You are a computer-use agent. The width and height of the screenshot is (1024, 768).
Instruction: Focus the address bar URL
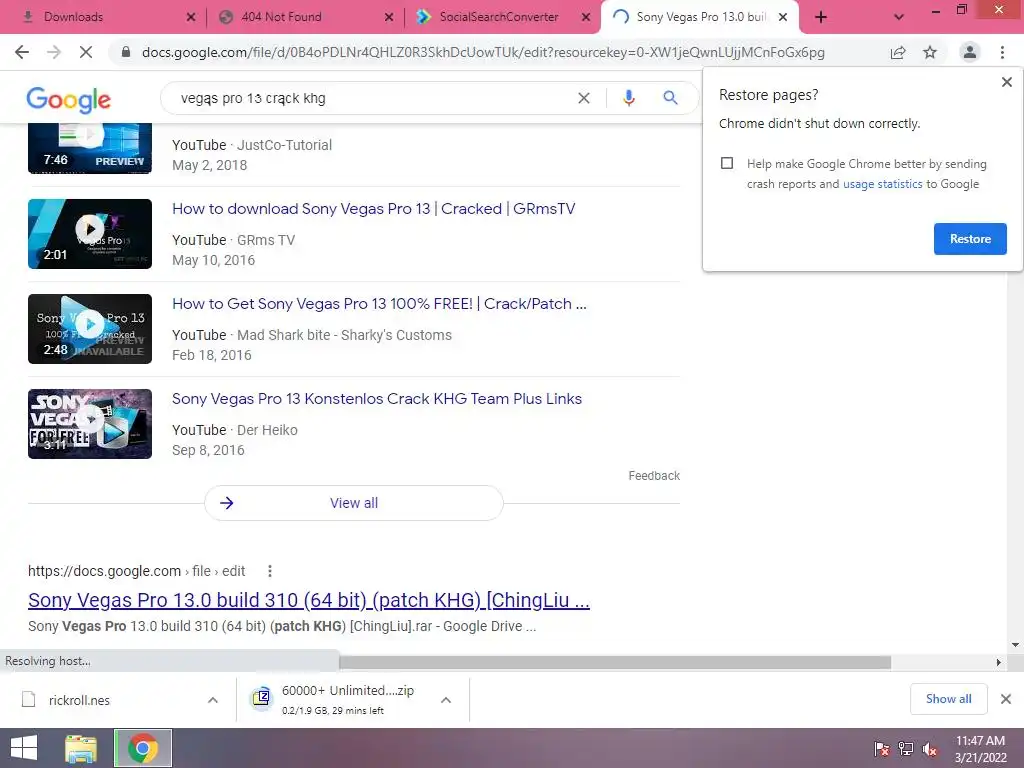(x=483, y=52)
